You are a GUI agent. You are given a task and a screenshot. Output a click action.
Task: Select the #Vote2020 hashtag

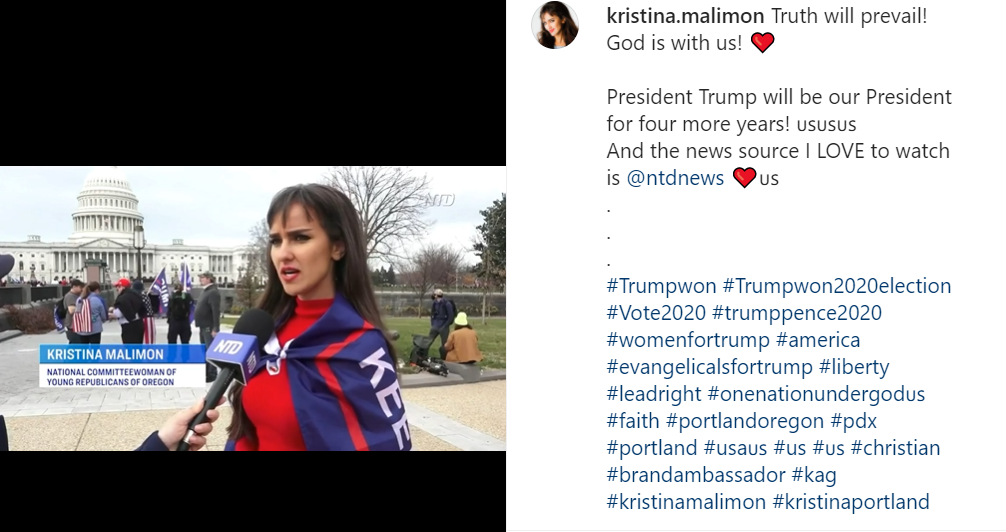coord(656,313)
